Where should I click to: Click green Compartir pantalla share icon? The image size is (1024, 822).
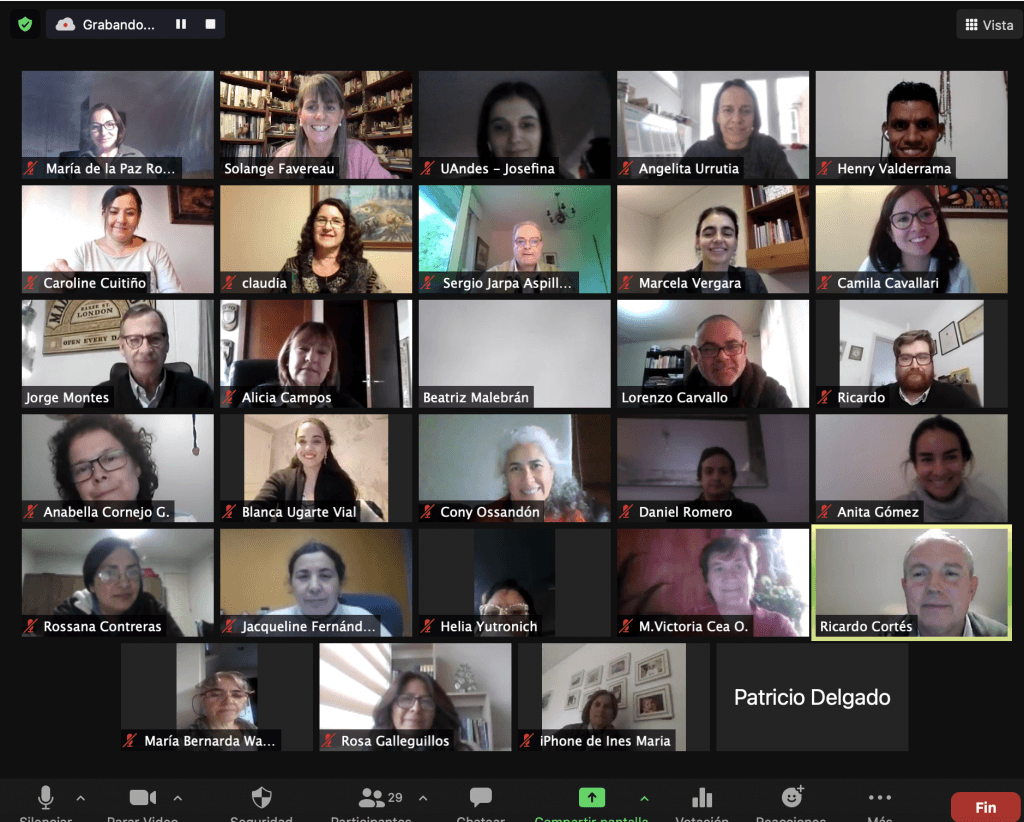[592, 797]
